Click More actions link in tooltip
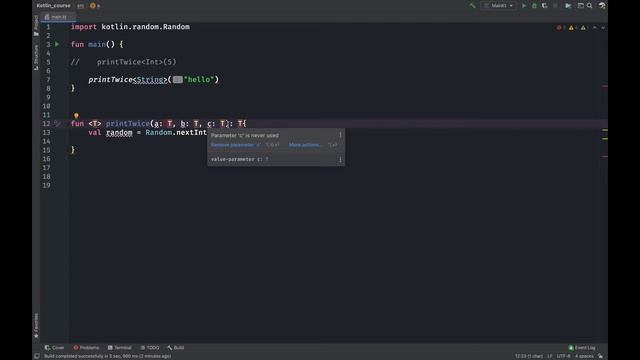This screenshot has height=360, width=640. tap(305, 145)
